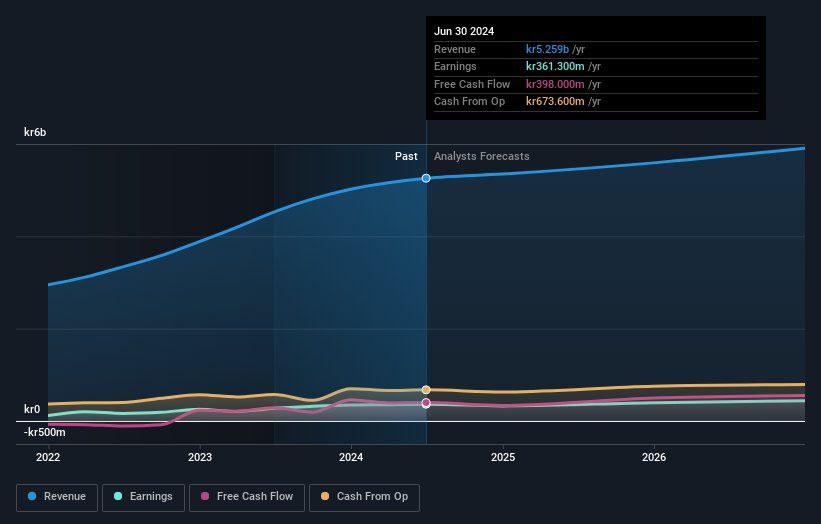Click the Revenue row label in the tooltip
Screen dimensions: 821x524
coord(455,49)
